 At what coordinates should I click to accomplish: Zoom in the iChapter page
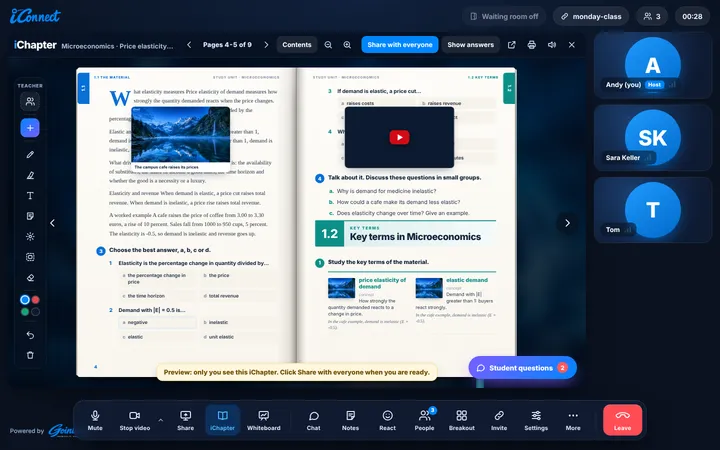348,45
